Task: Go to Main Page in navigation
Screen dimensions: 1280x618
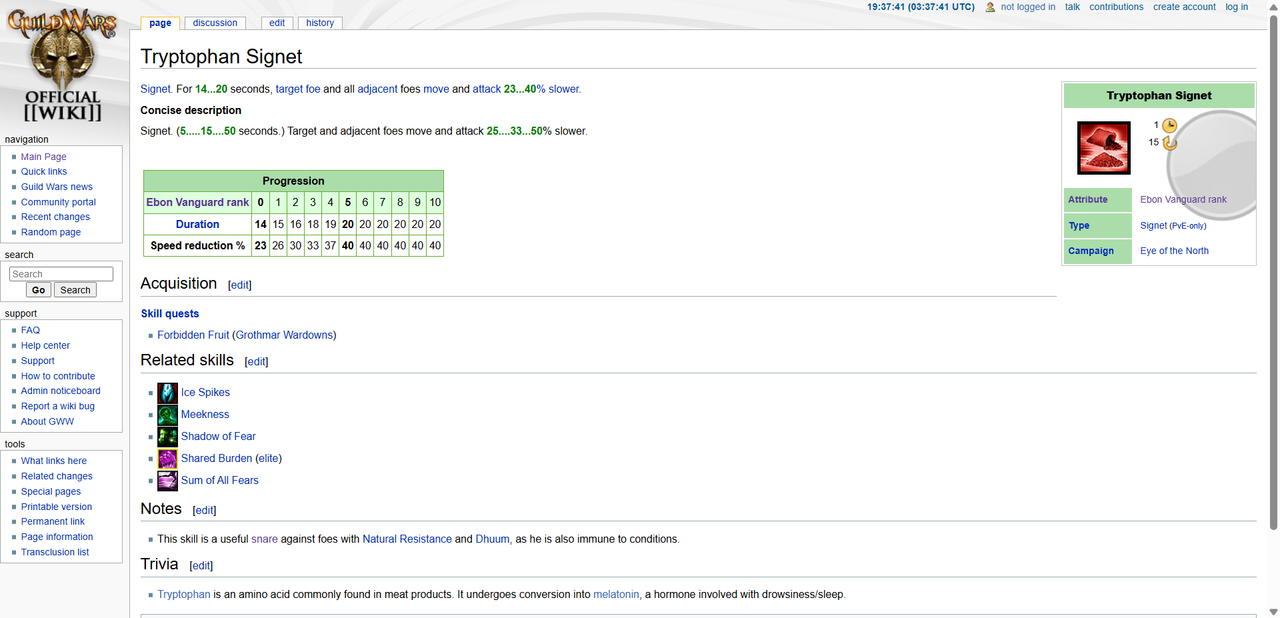Action: click(x=44, y=157)
